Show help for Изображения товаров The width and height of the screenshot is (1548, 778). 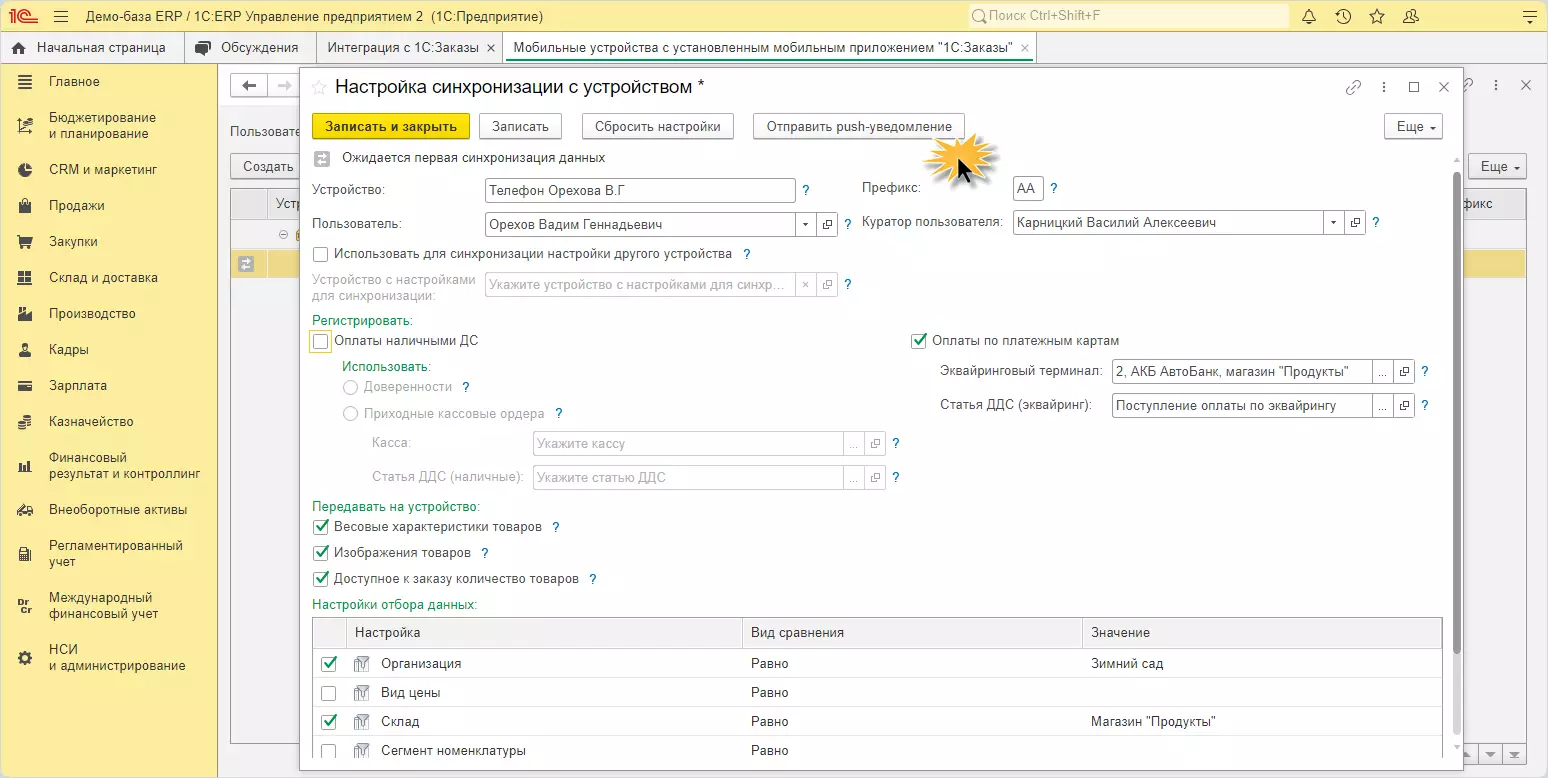485,553
